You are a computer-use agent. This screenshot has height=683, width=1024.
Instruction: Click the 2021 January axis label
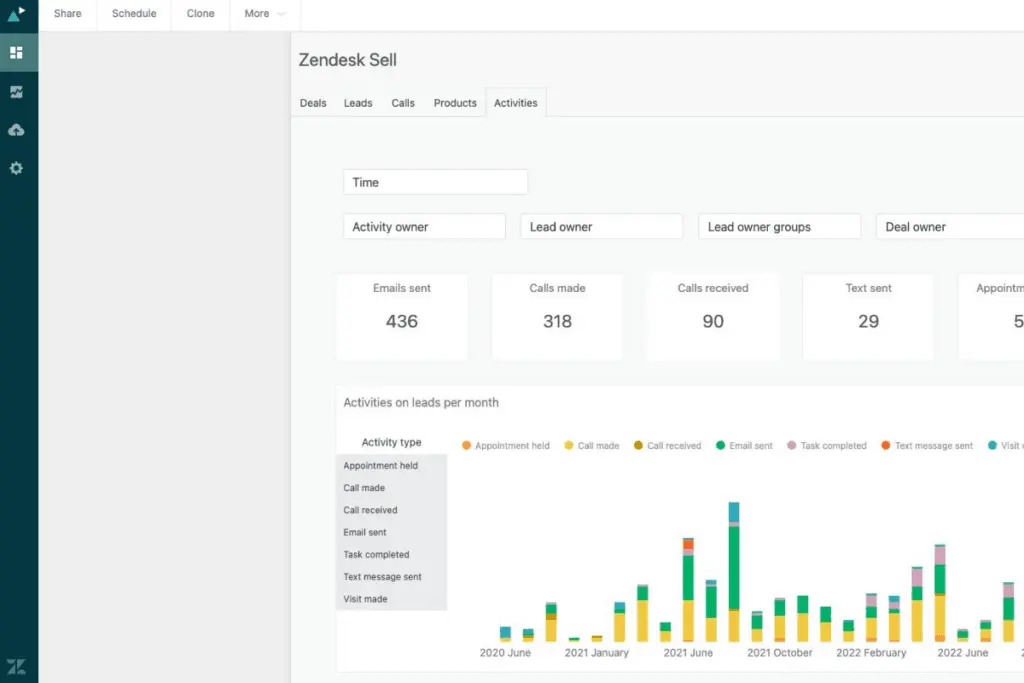click(x=597, y=652)
